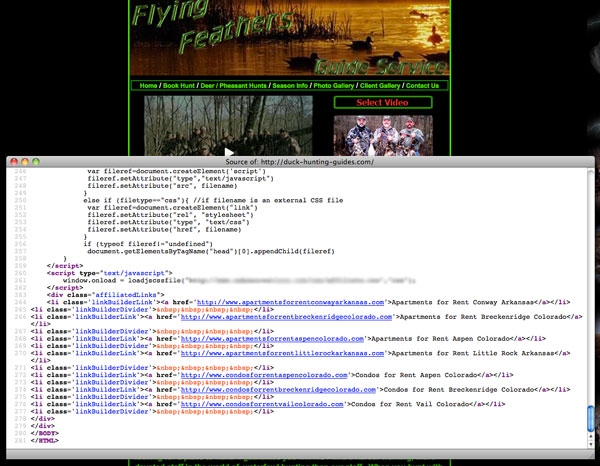Open the Home link in site navigation

148,86
